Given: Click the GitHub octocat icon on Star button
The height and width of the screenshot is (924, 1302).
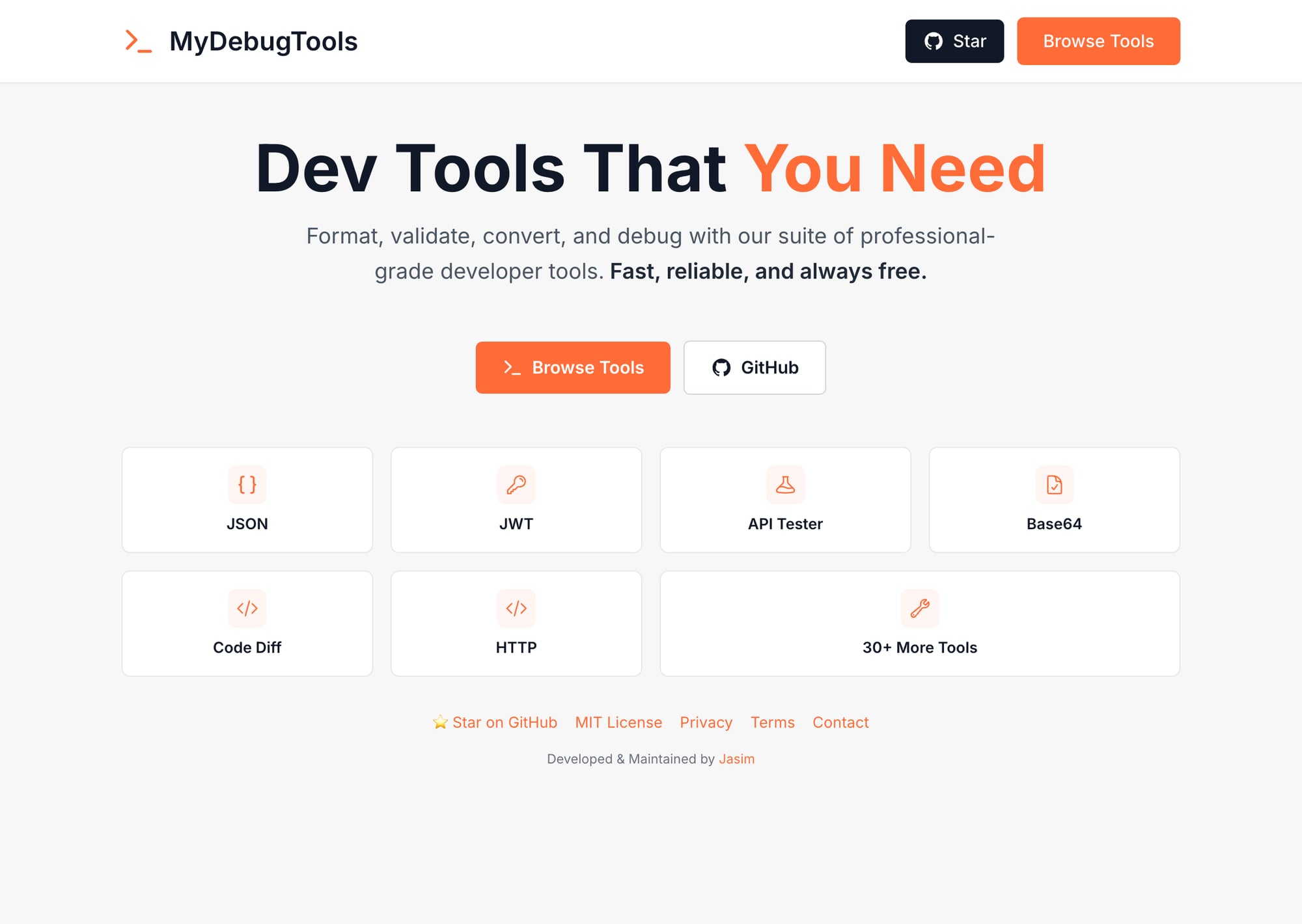Looking at the screenshot, I should pos(935,41).
